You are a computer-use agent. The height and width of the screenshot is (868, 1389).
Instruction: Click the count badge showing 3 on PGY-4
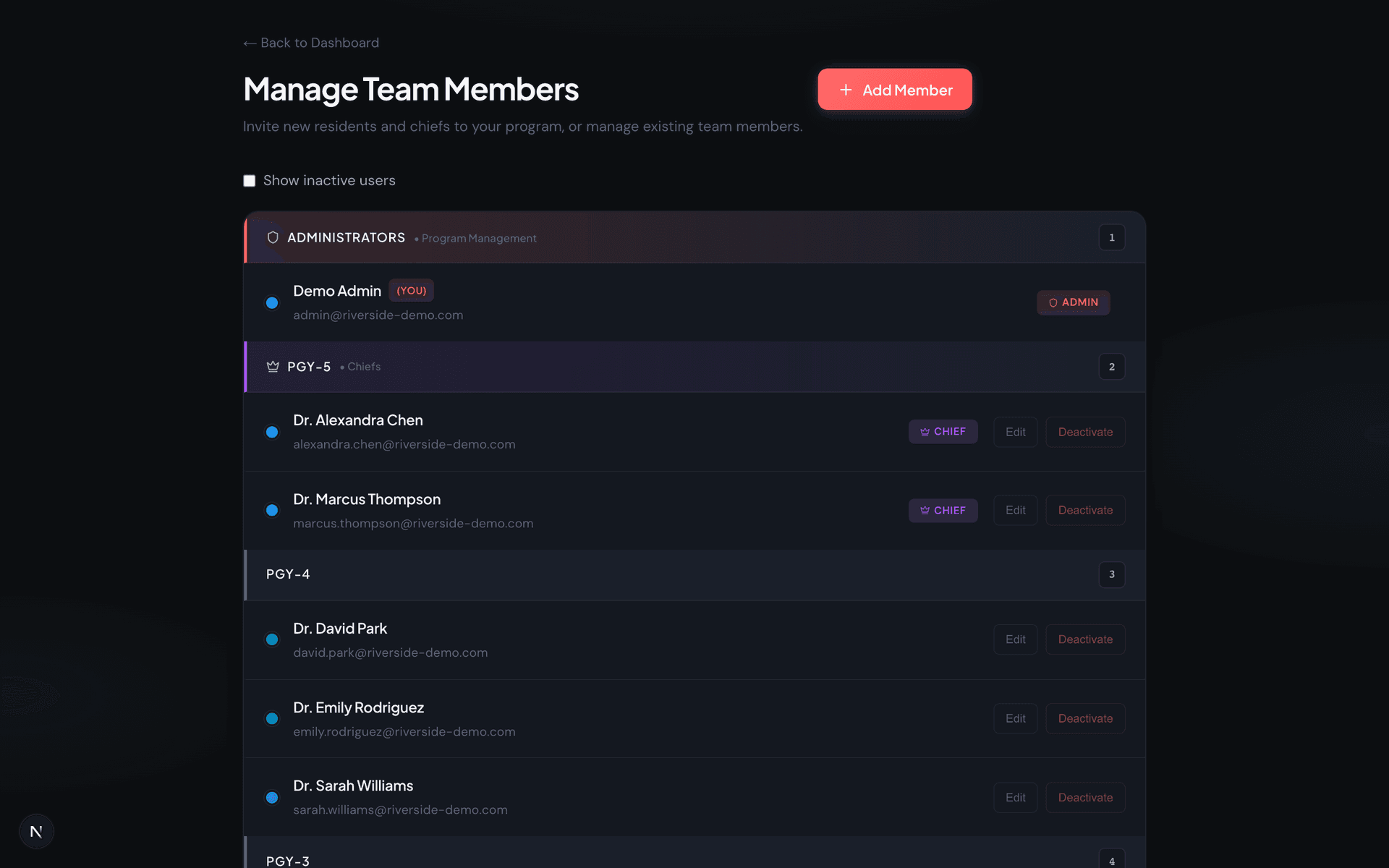coord(1112,574)
